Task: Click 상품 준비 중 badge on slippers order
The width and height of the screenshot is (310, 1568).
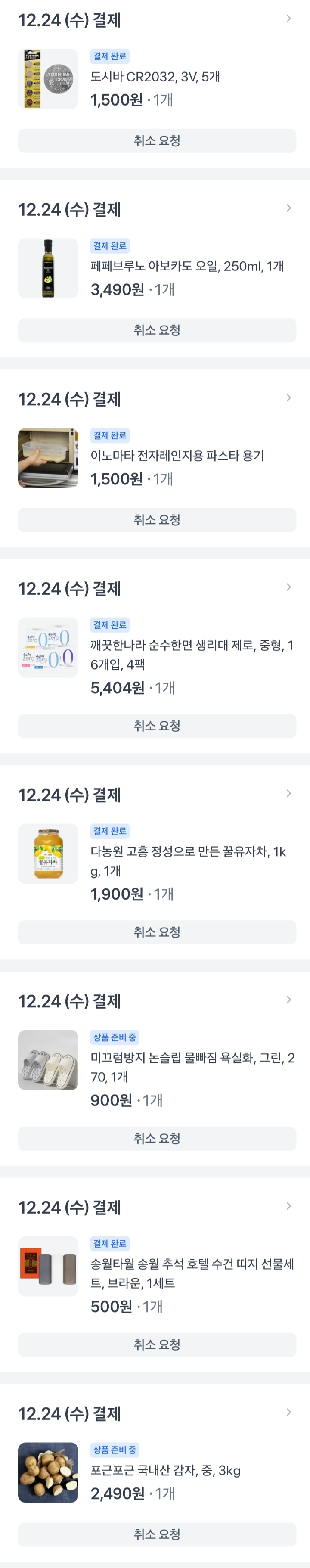Action: [115, 1037]
